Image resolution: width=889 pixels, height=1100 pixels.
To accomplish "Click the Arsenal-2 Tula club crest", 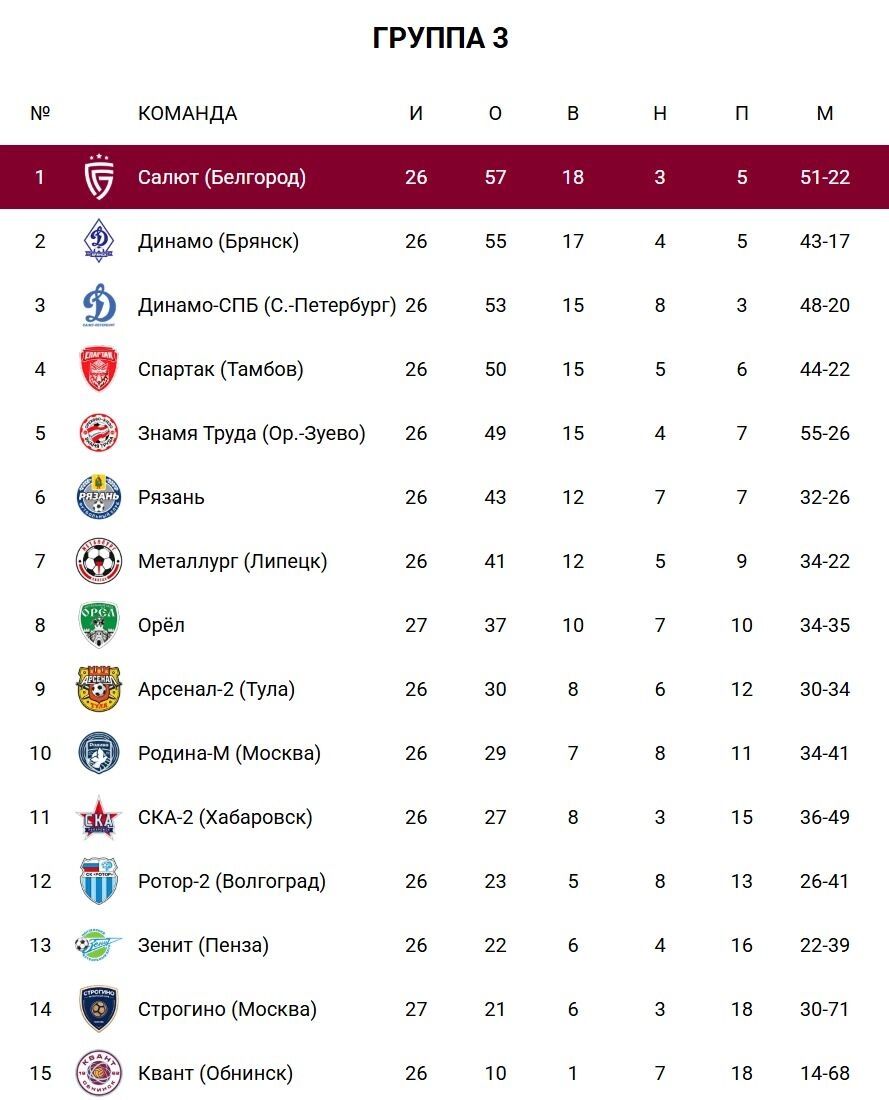I will [x=99, y=689].
